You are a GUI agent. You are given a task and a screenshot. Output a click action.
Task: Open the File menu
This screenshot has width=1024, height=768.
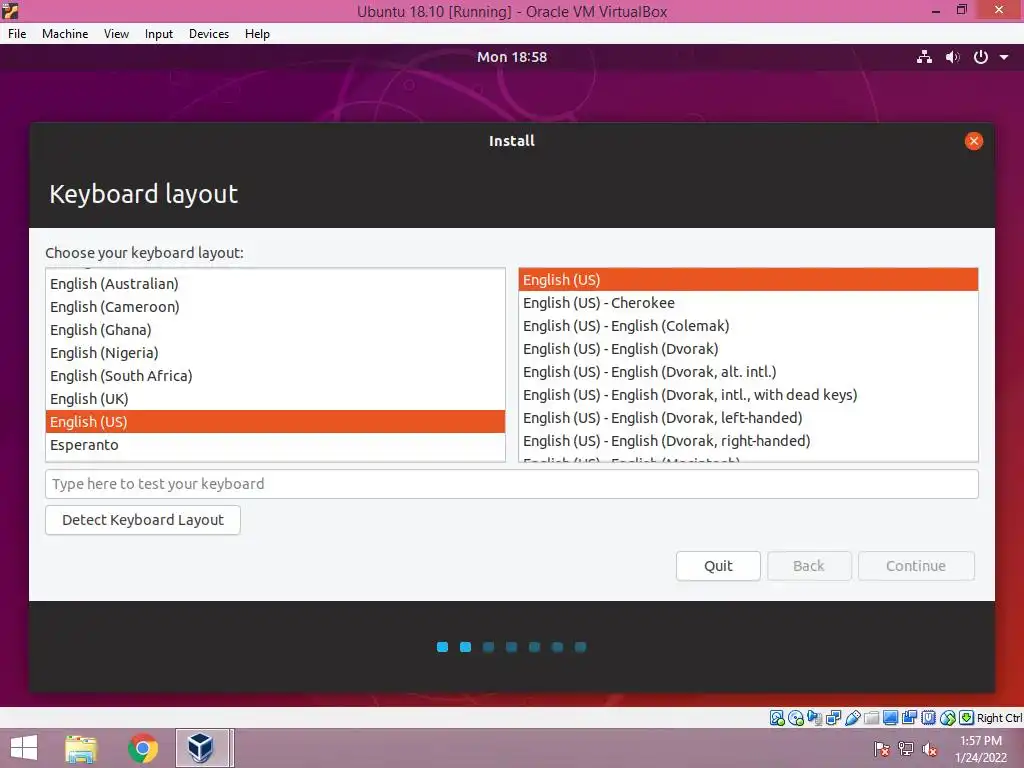point(17,34)
